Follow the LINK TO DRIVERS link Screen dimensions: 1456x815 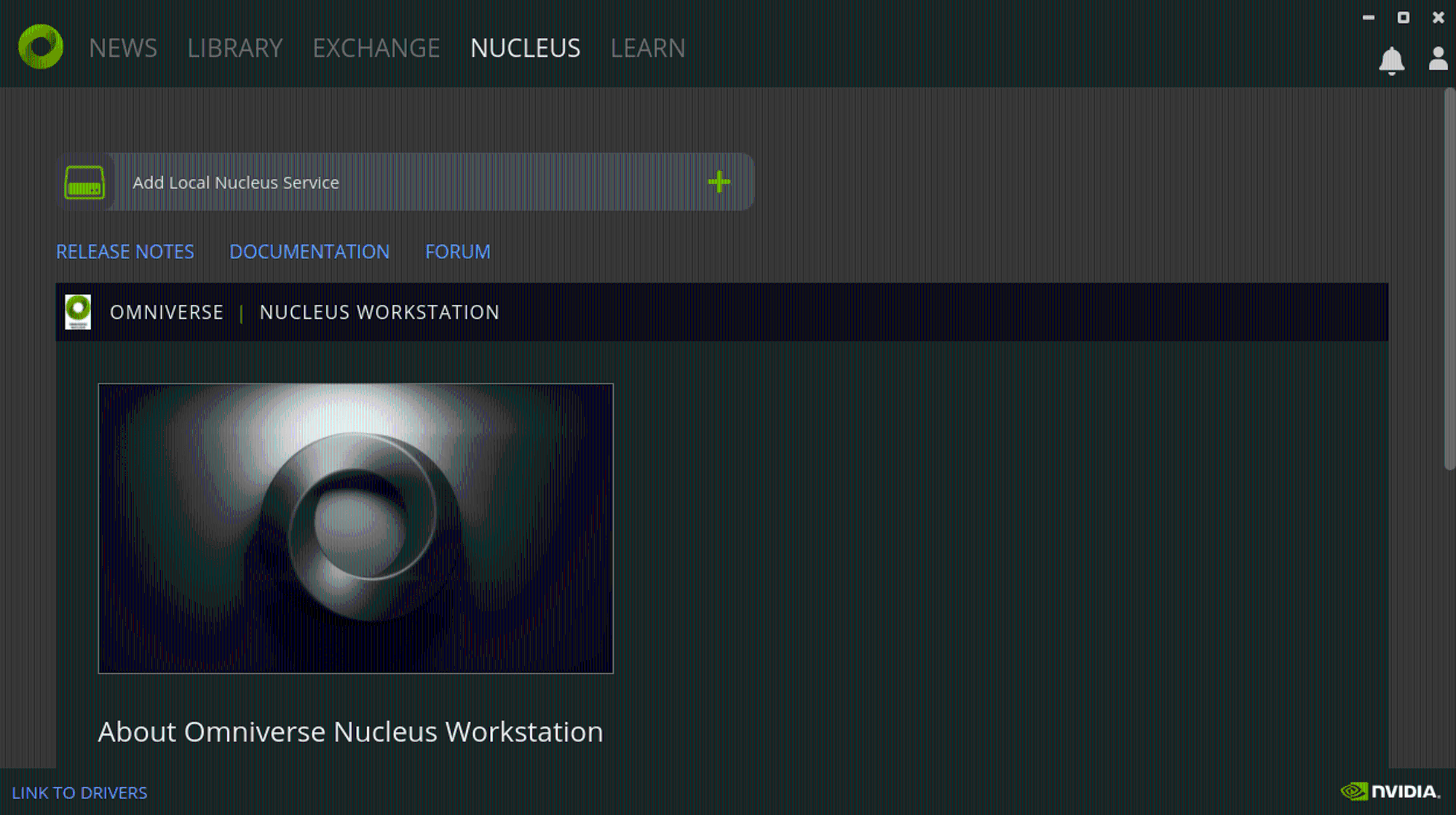click(x=79, y=792)
